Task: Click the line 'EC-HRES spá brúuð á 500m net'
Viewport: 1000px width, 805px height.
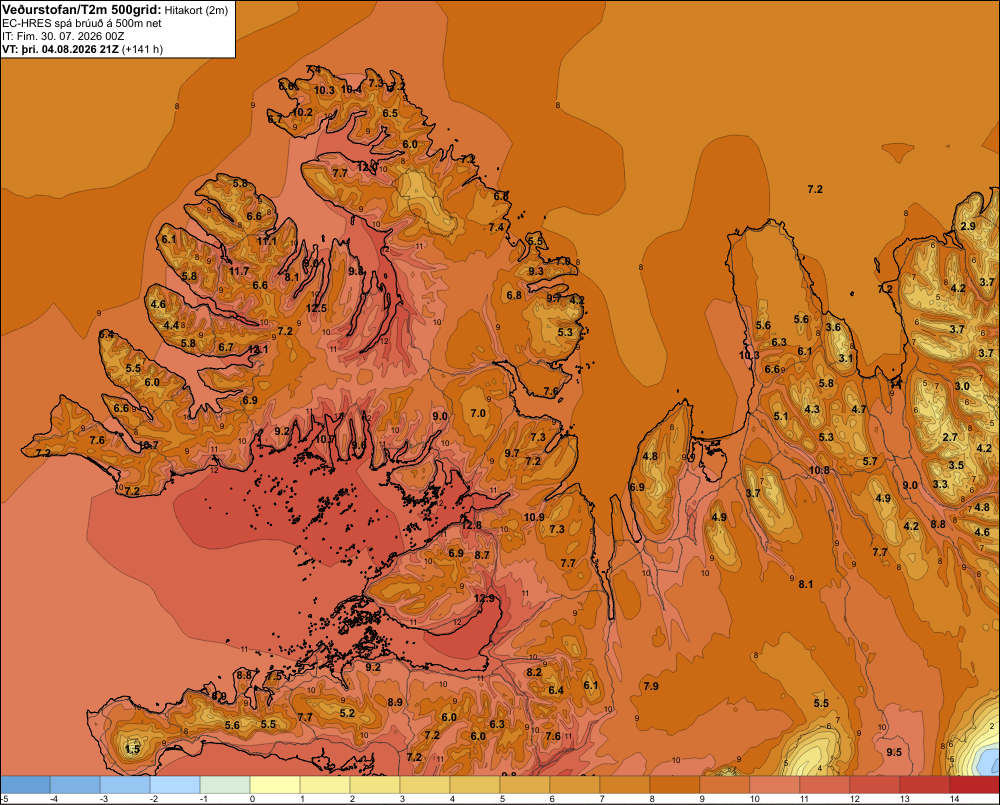Action: [82, 23]
